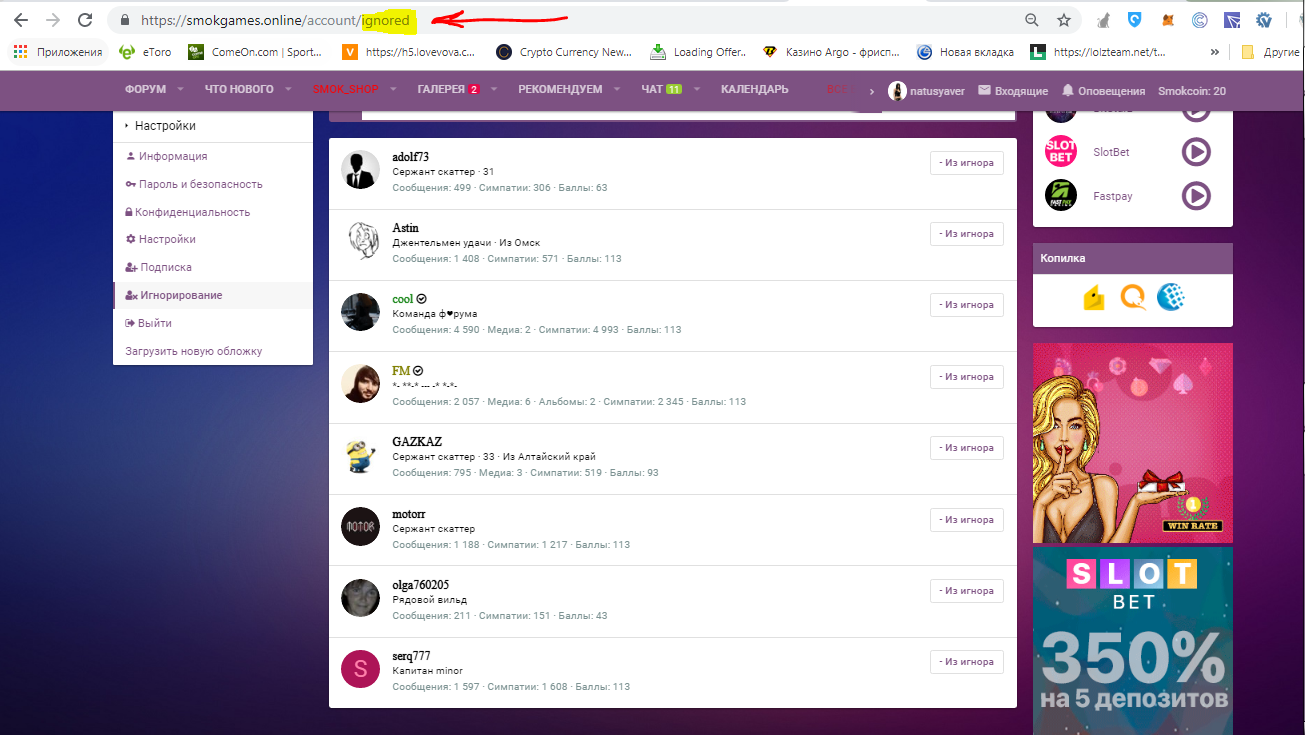The image size is (1305, 735).
Task: Click the Fastpay logo icon
Action: pyautogui.click(x=1061, y=195)
